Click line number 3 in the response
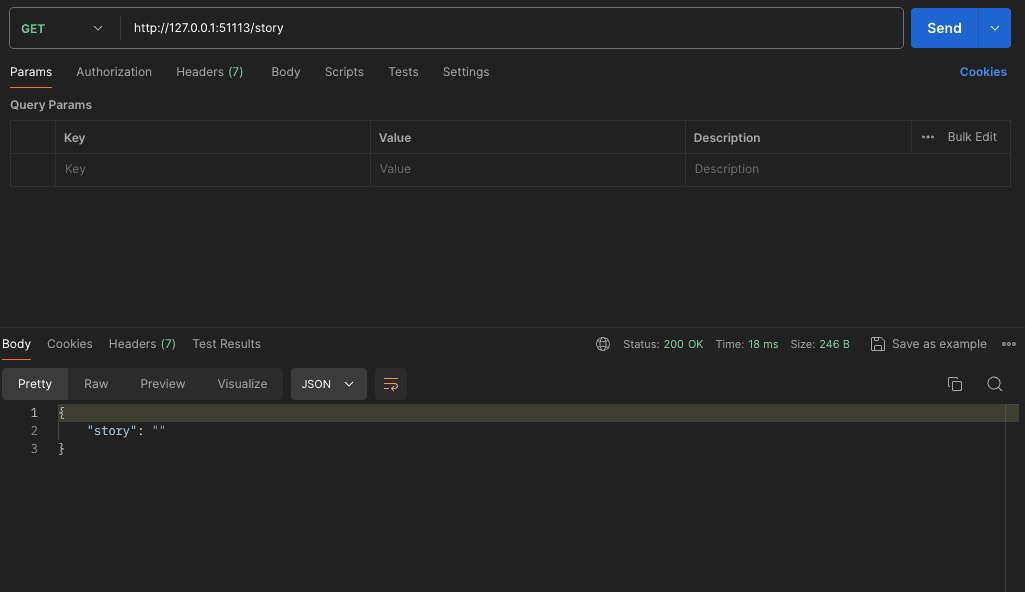Viewport: 1025px width, 592px height. 34,449
